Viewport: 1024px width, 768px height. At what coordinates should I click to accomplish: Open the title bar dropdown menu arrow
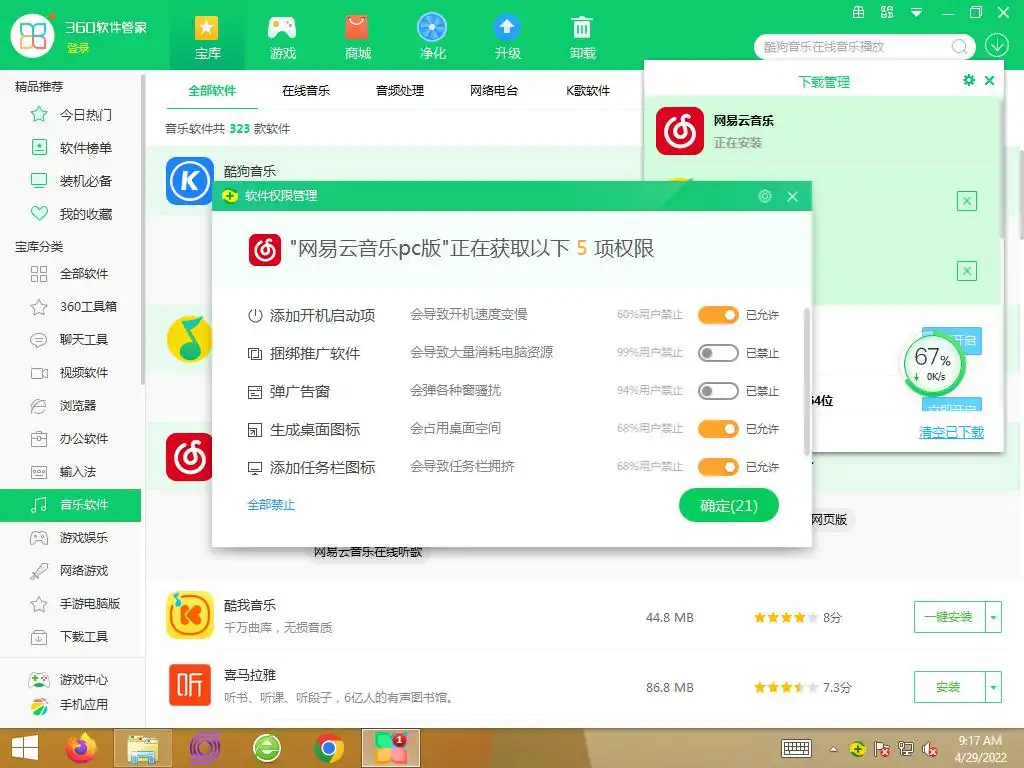(x=916, y=12)
